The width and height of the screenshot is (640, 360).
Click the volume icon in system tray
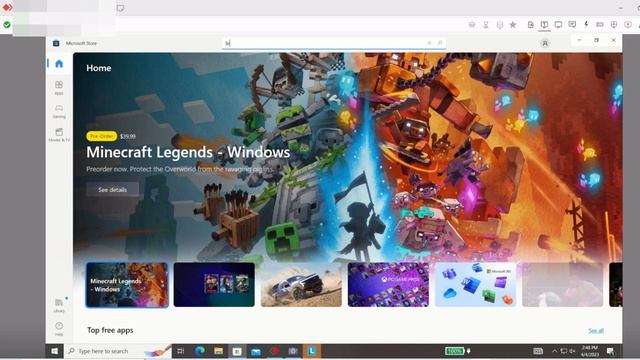pos(573,351)
